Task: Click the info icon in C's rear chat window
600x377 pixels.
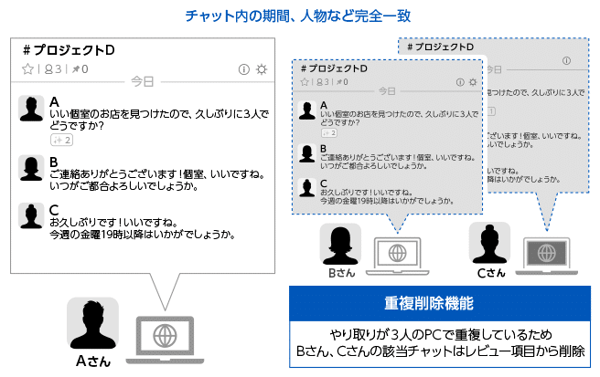Action: [x=567, y=60]
